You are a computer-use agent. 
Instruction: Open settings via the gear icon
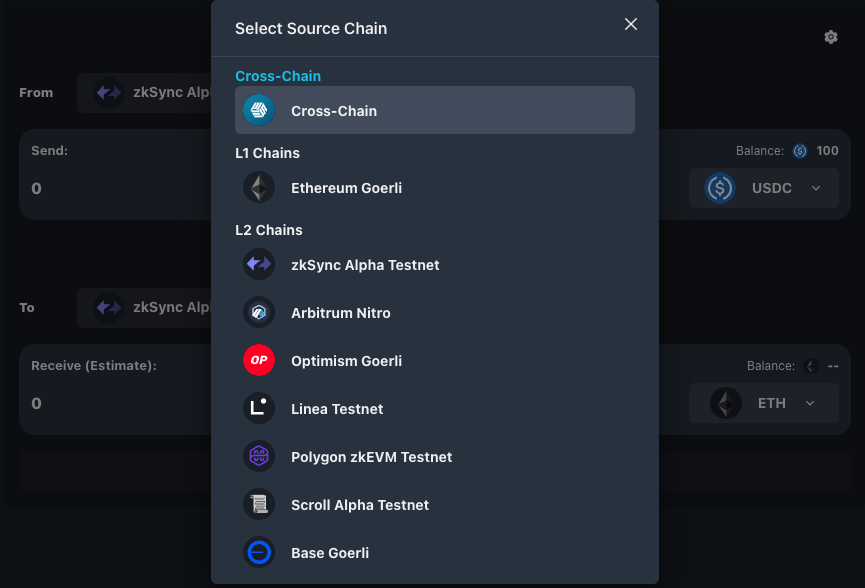830,37
